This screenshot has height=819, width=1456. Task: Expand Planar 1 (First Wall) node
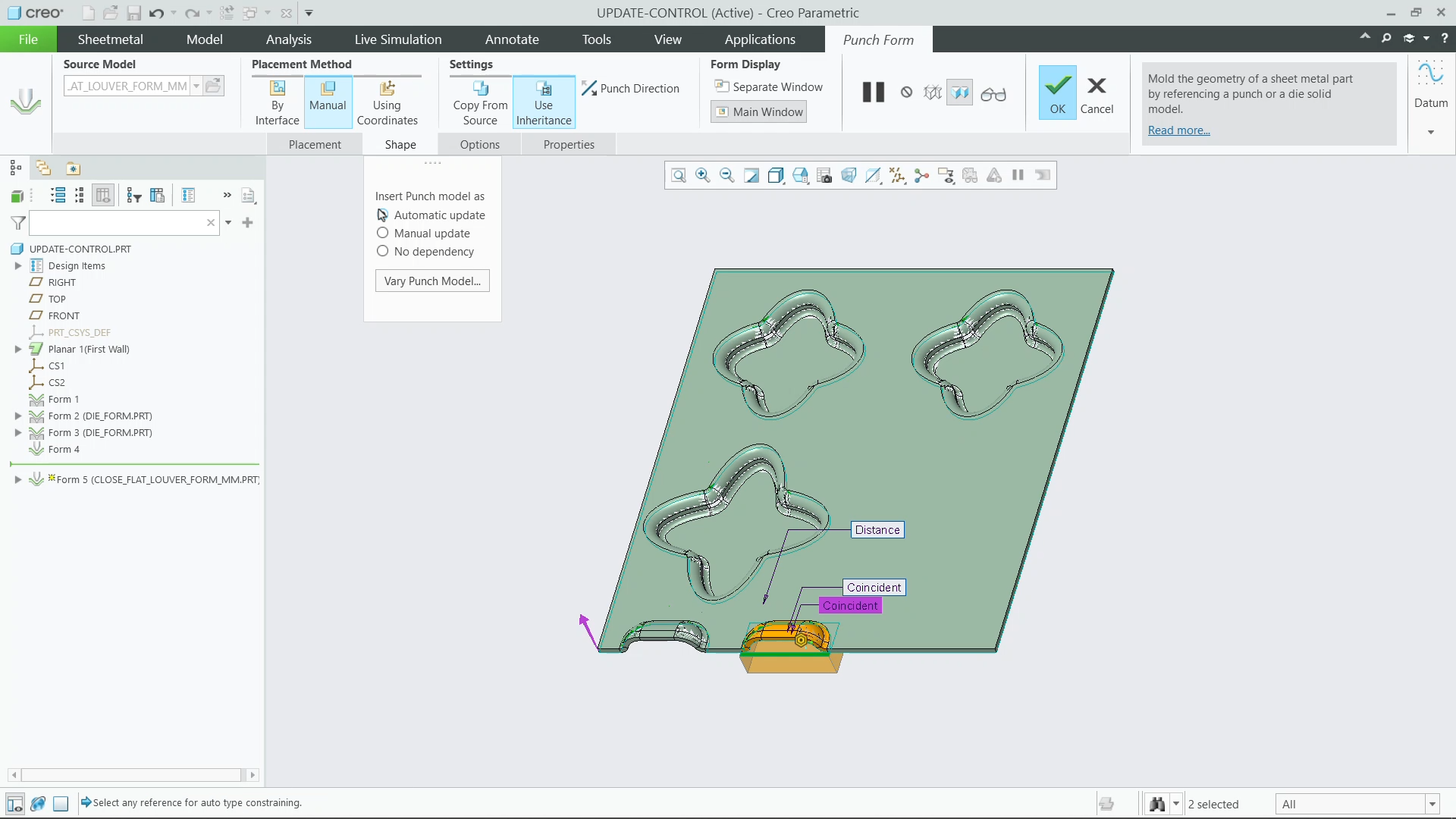click(18, 350)
